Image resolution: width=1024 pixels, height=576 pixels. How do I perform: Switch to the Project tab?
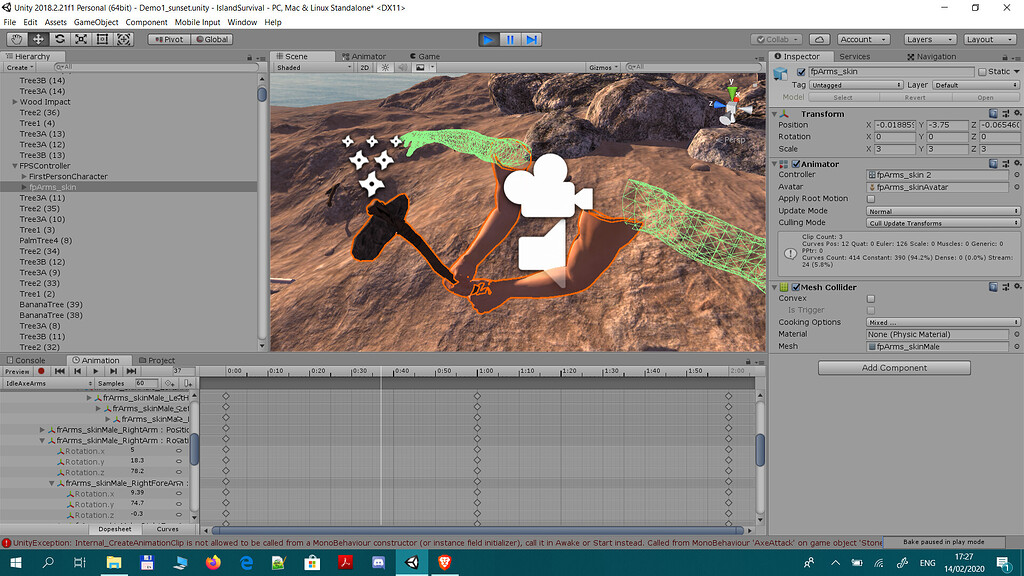(x=160, y=360)
